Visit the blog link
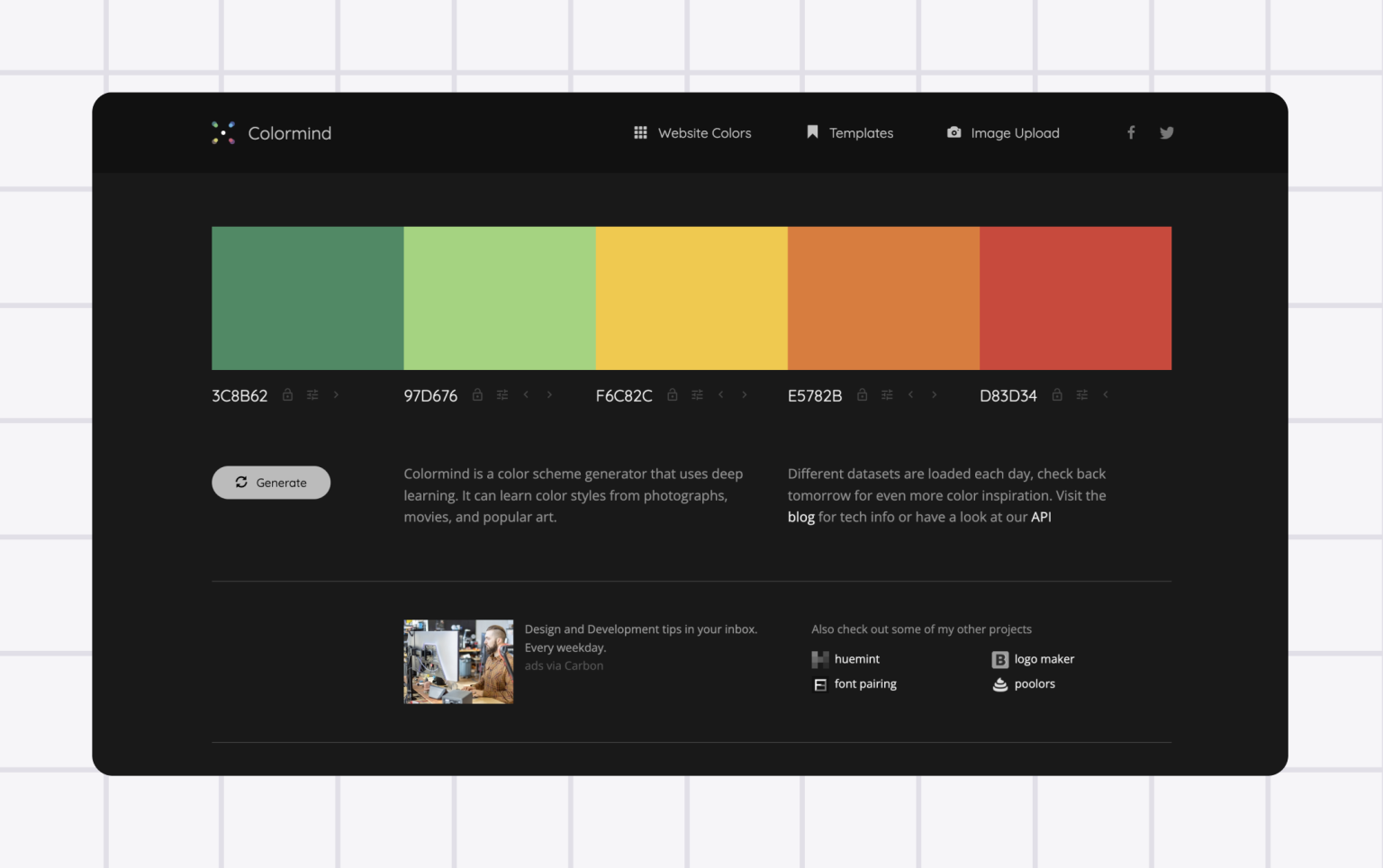1383x868 pixels. click(x=800, y=517)
